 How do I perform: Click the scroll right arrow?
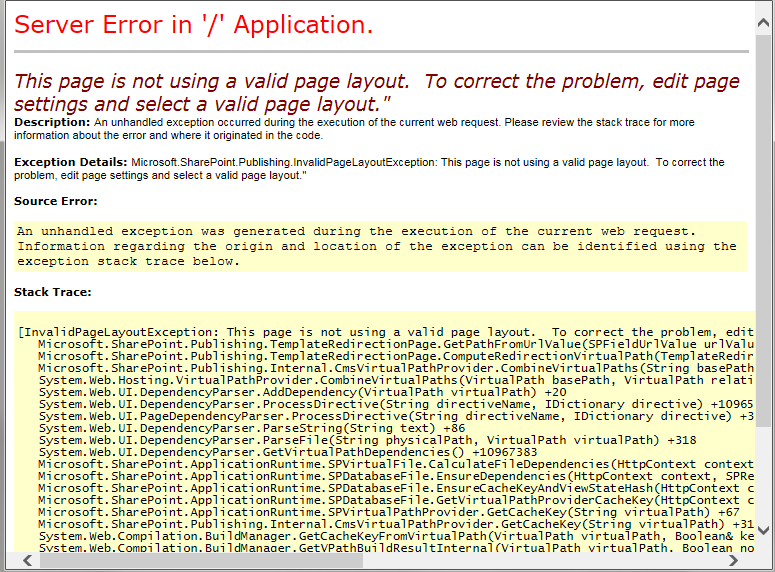[x=733, y=560]
